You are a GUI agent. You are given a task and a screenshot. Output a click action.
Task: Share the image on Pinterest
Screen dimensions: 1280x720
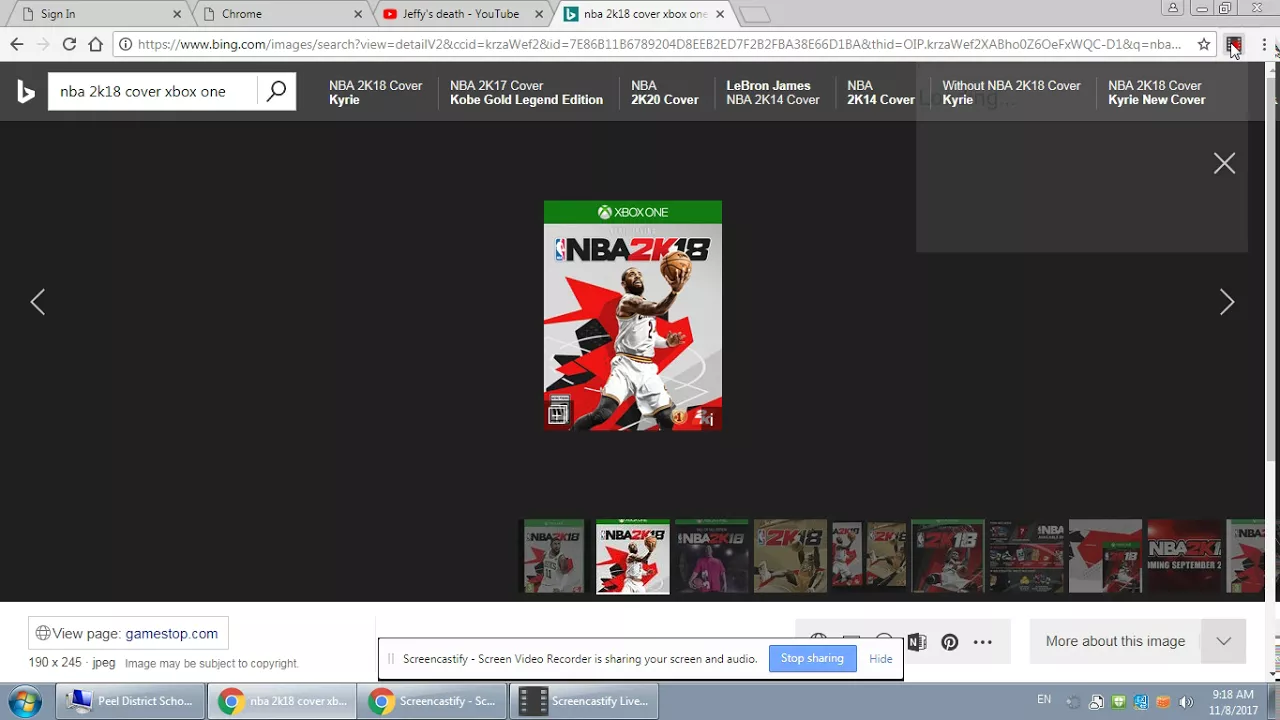950,642
